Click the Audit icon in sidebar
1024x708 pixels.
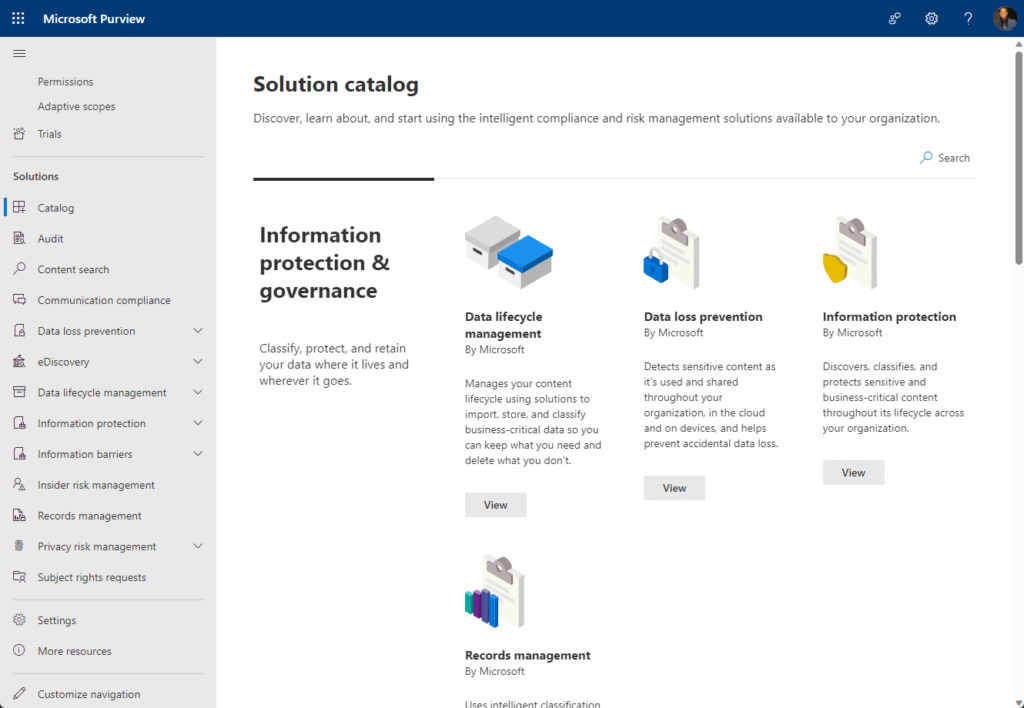click(19, 238)
